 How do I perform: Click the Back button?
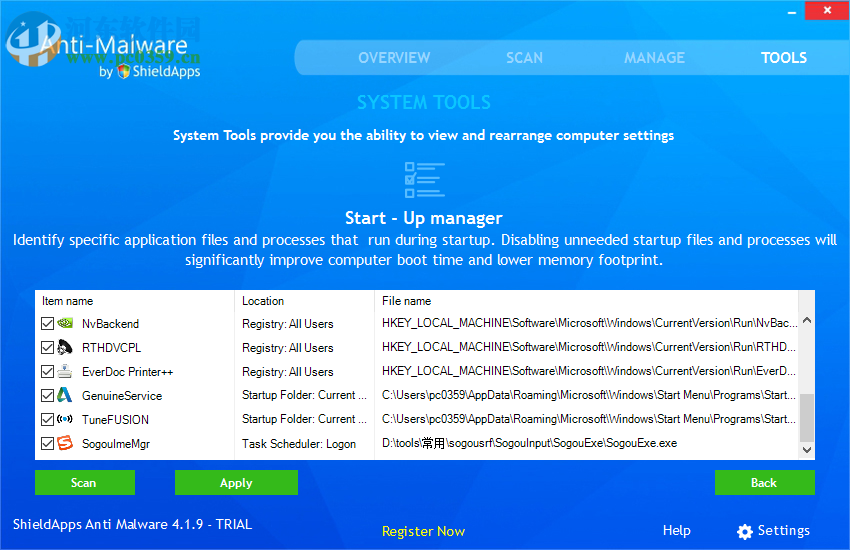[764, 482]
